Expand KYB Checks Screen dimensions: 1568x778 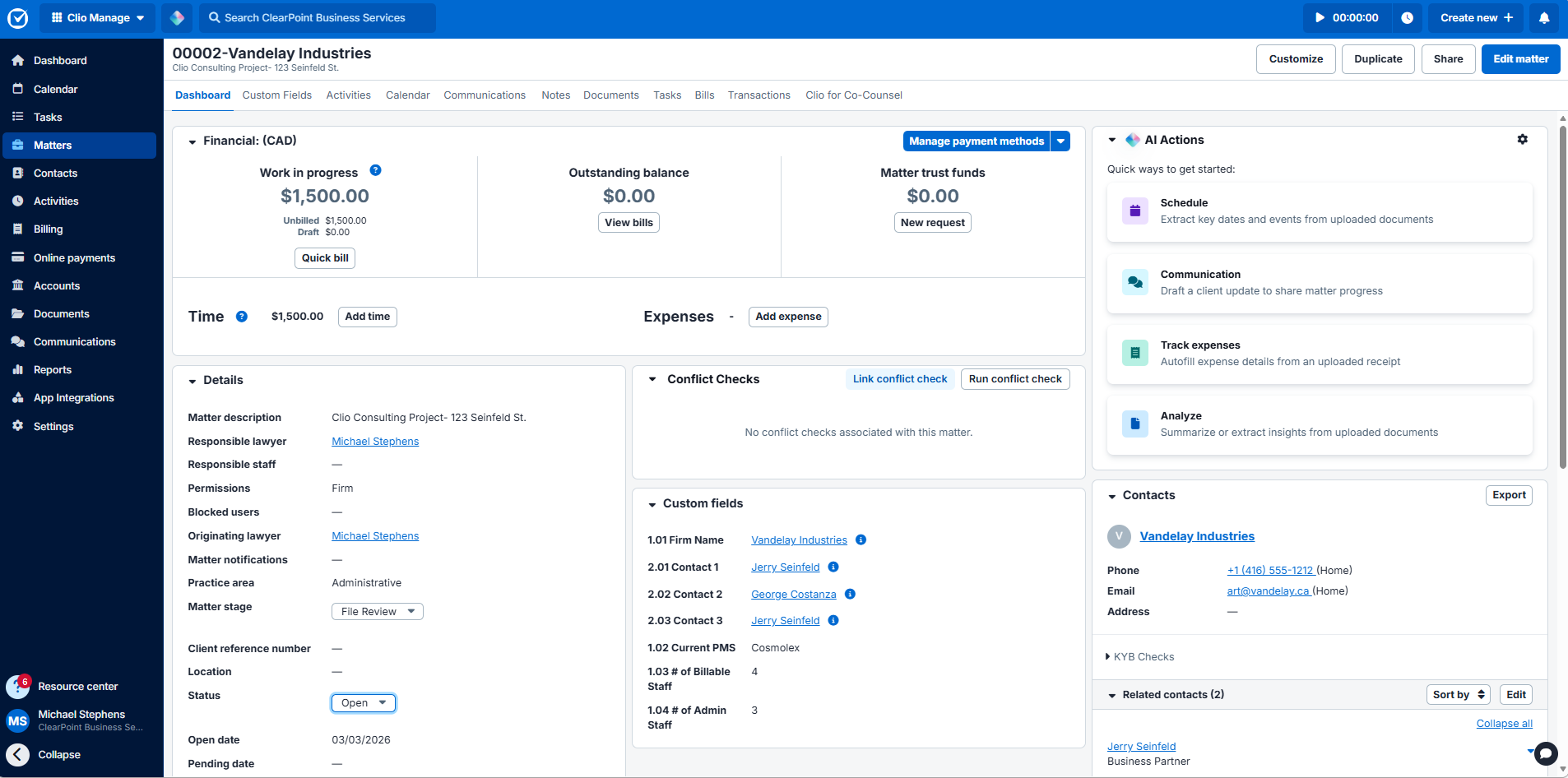point(1140,657)
